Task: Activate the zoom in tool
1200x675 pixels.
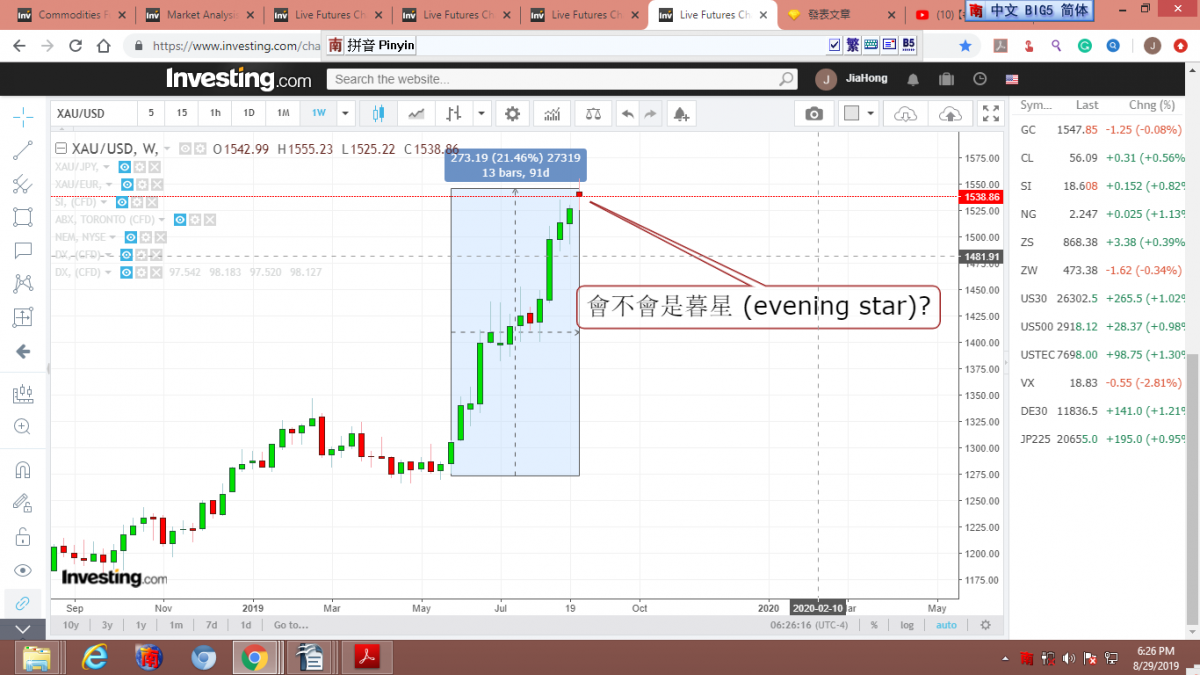Action: pos(23,427)
